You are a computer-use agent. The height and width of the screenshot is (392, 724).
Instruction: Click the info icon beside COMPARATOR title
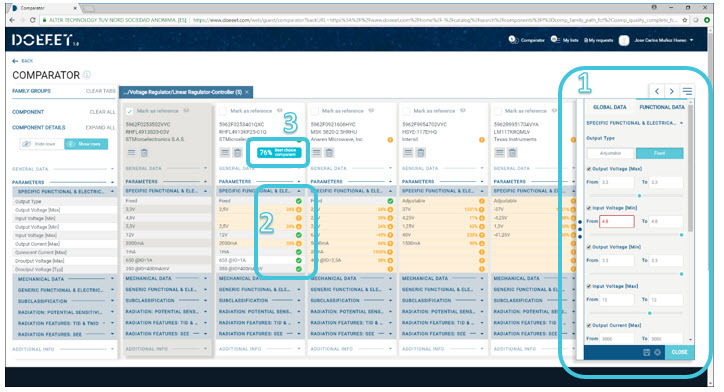tap(87, 75)
